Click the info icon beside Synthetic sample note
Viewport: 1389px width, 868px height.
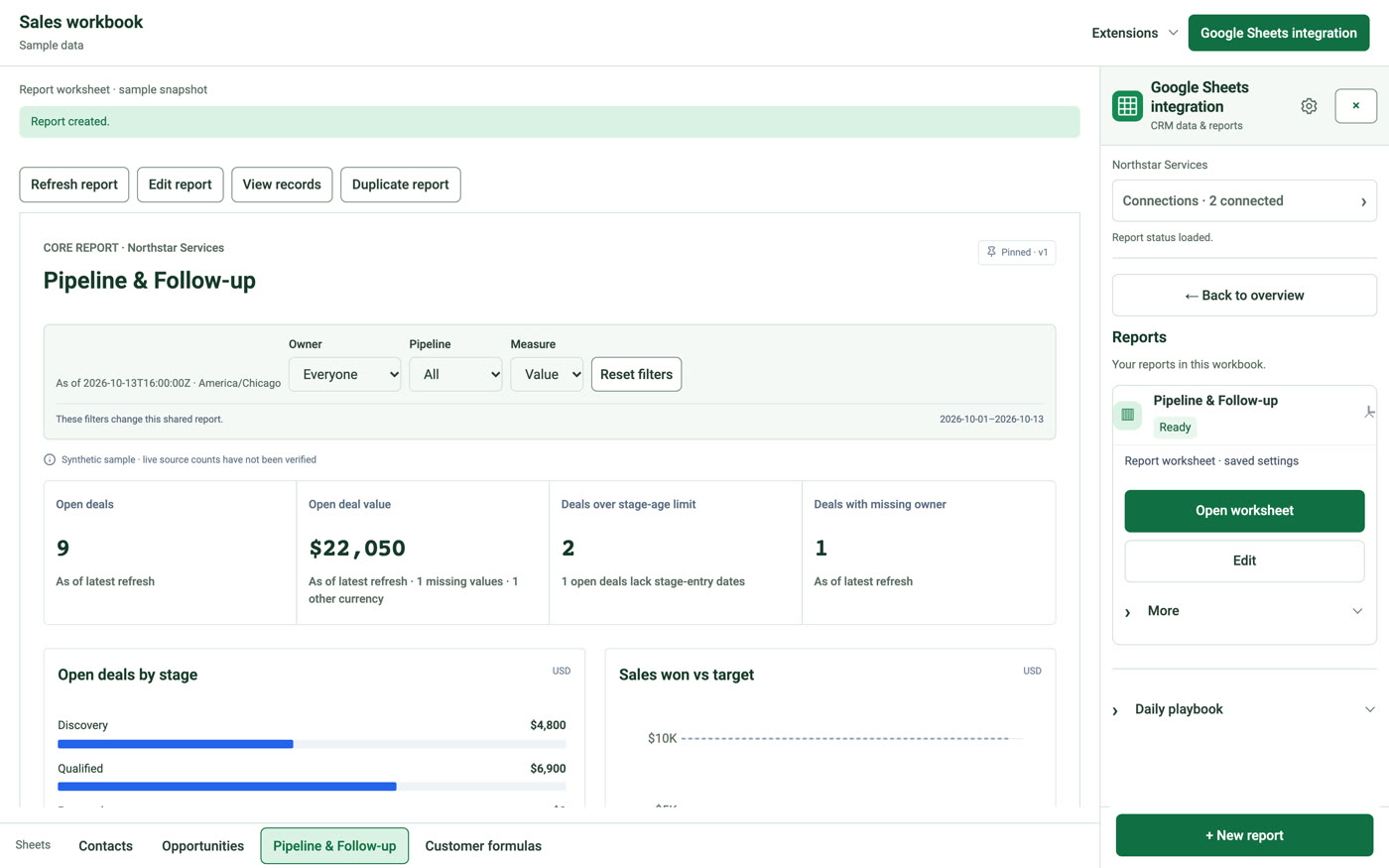[50, 459]
